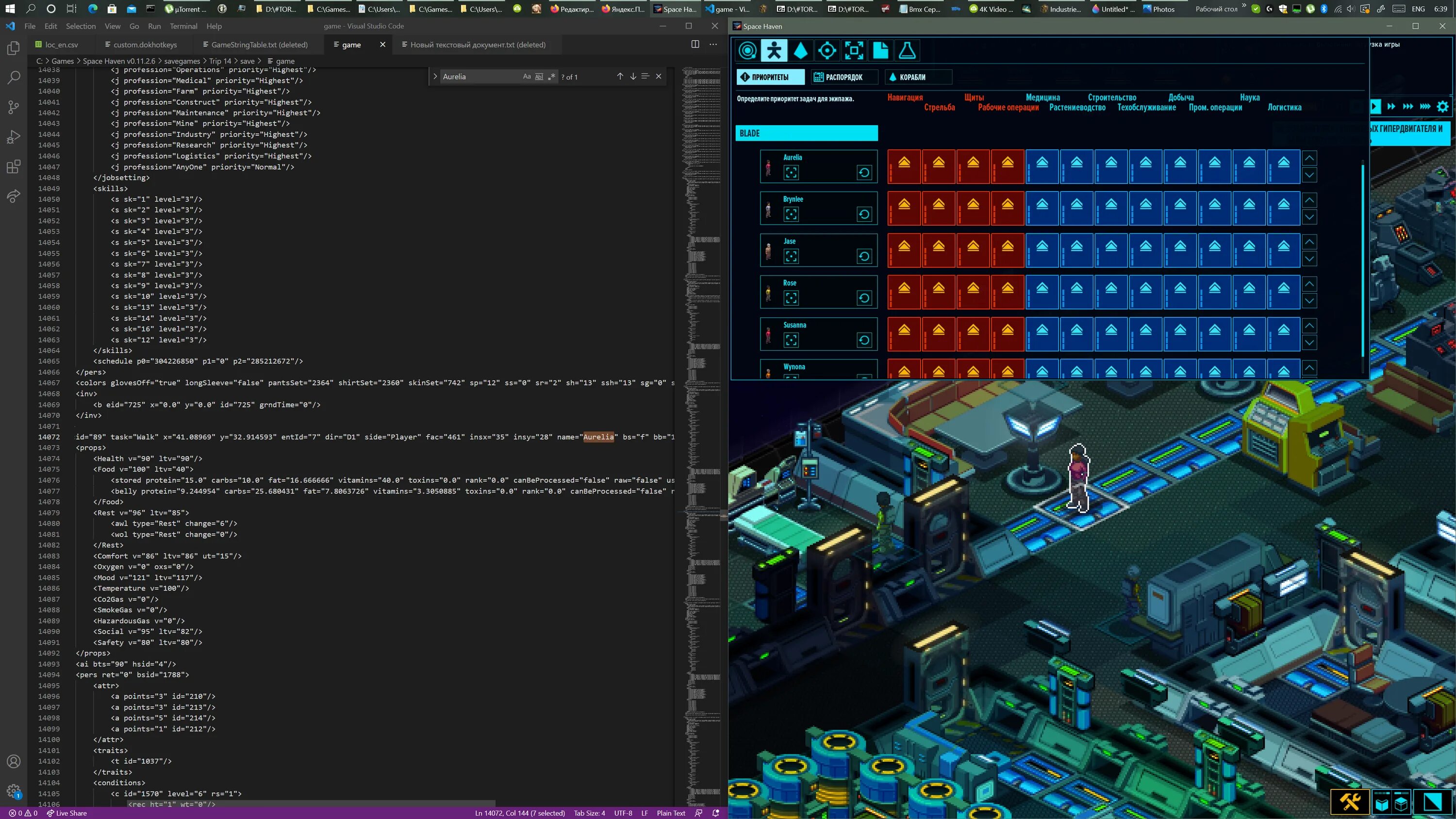Select the crew icon in Space Haven toolbar
1456x819 pixels.
pyautogui.click(x=774, y=51)
